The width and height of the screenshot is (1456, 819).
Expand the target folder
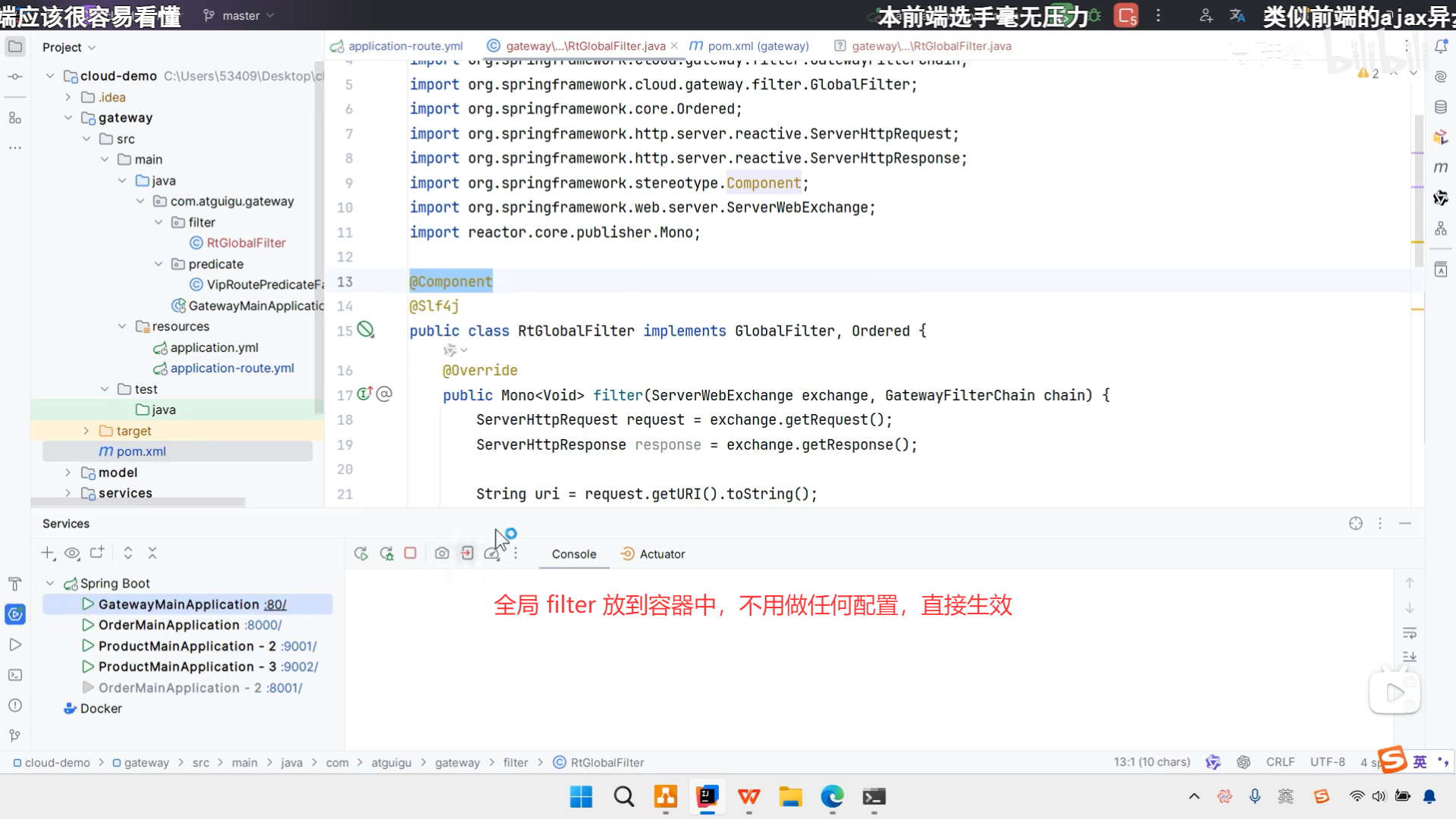(x=86, y=431)
